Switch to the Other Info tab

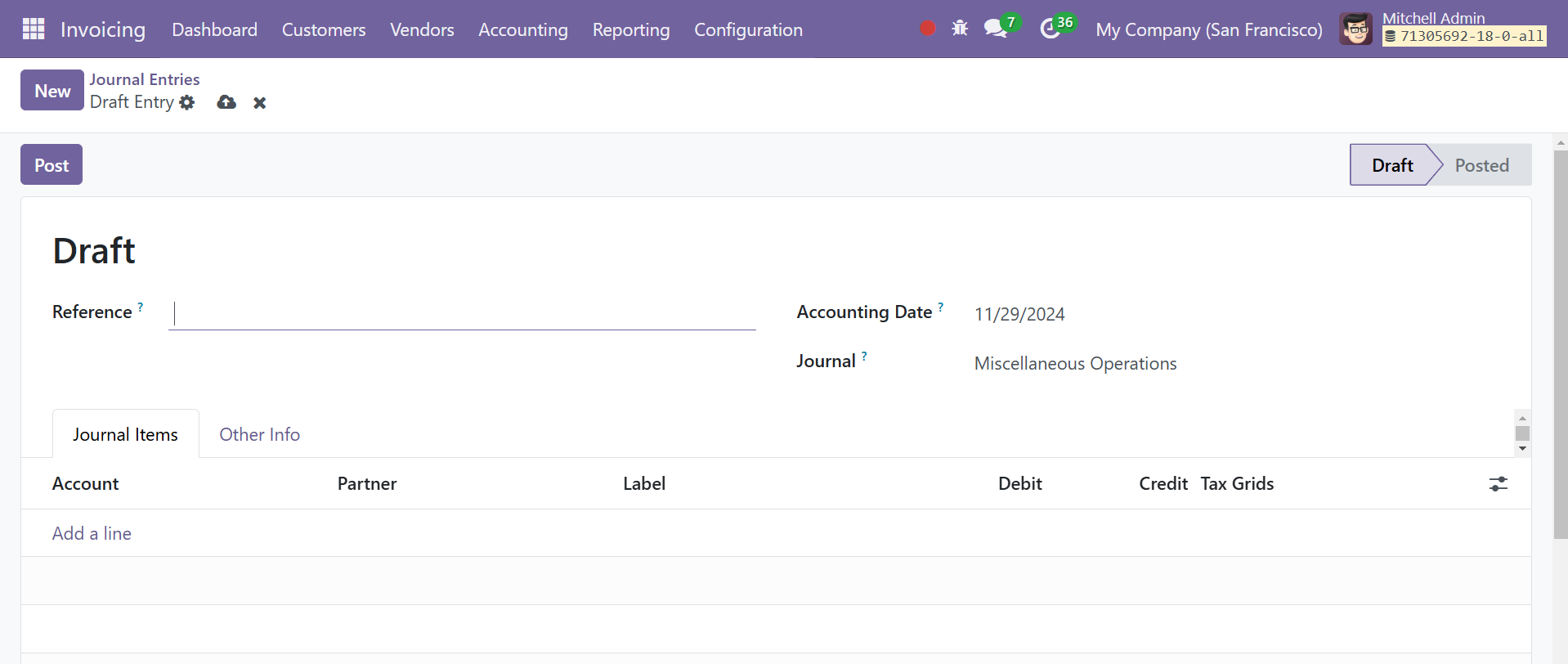point(259,434)
